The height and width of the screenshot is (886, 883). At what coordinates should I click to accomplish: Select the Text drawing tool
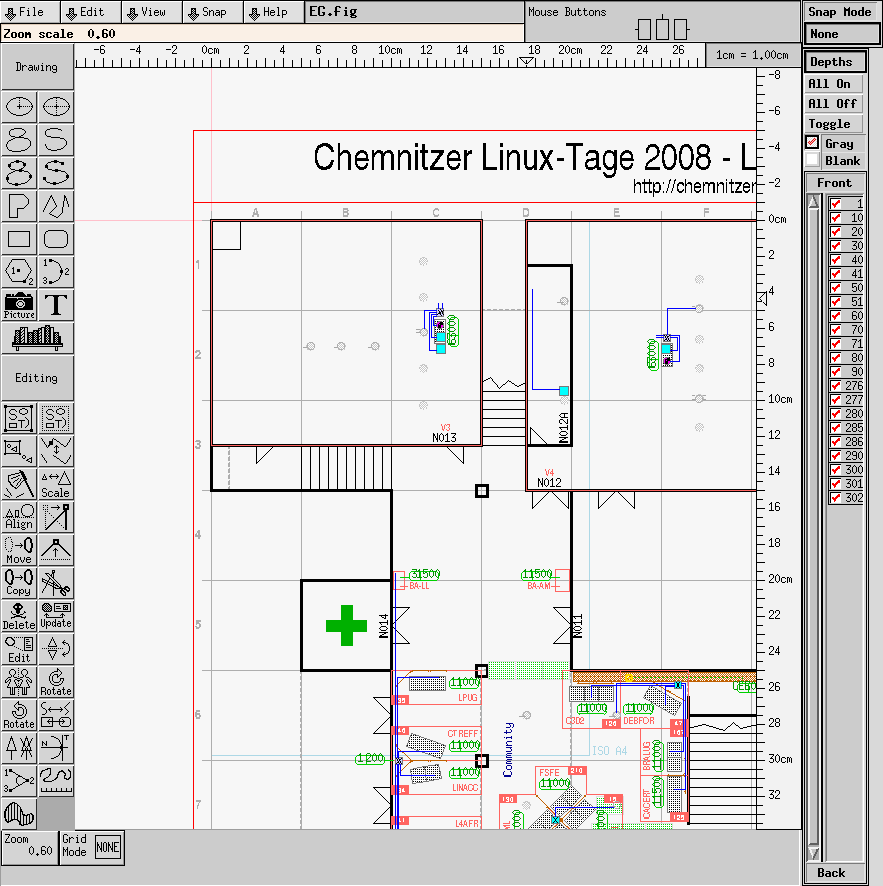pyautogui.click(x=56, y=306)
